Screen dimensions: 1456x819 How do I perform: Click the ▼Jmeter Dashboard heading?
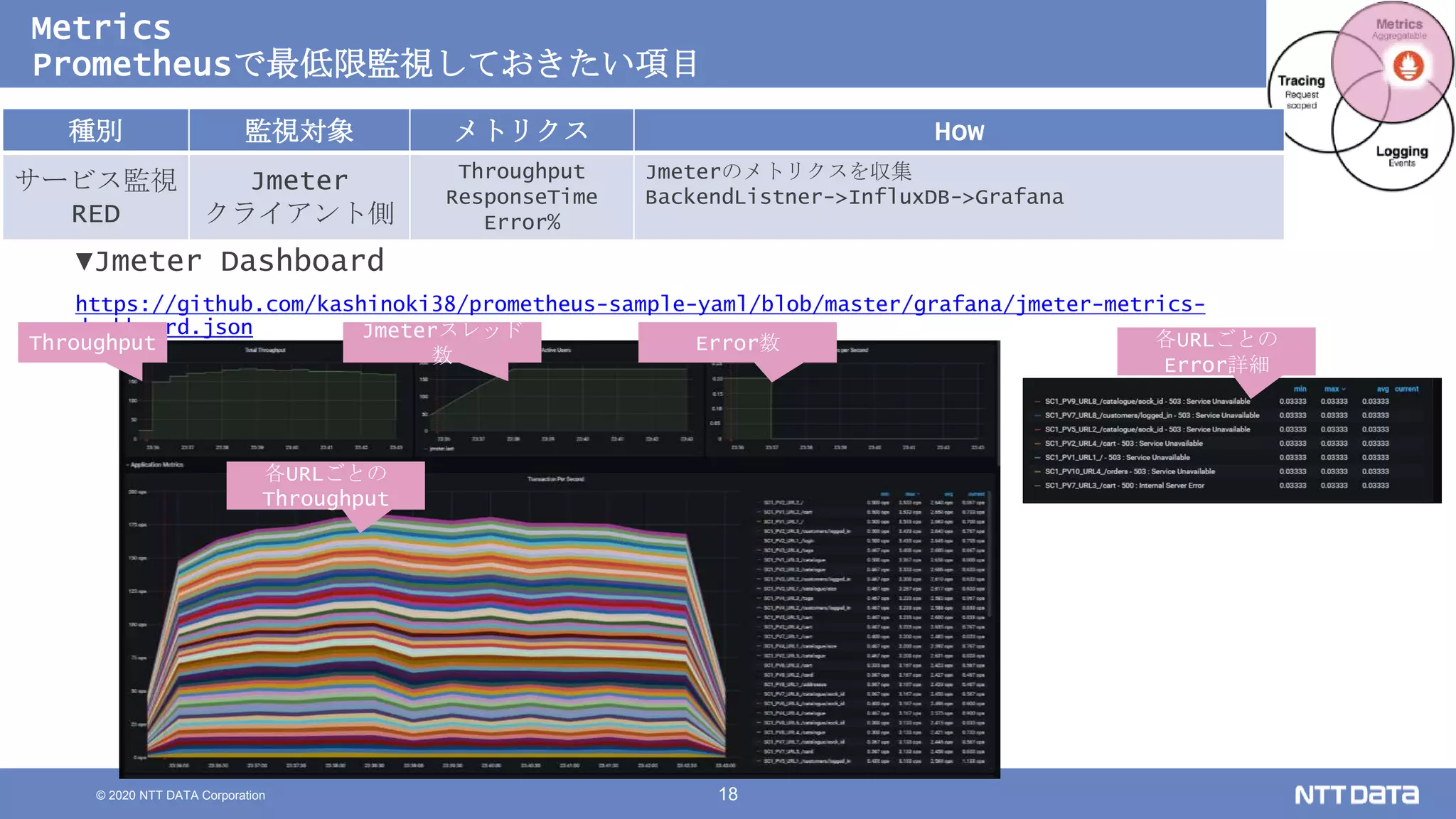pos(230,261)
